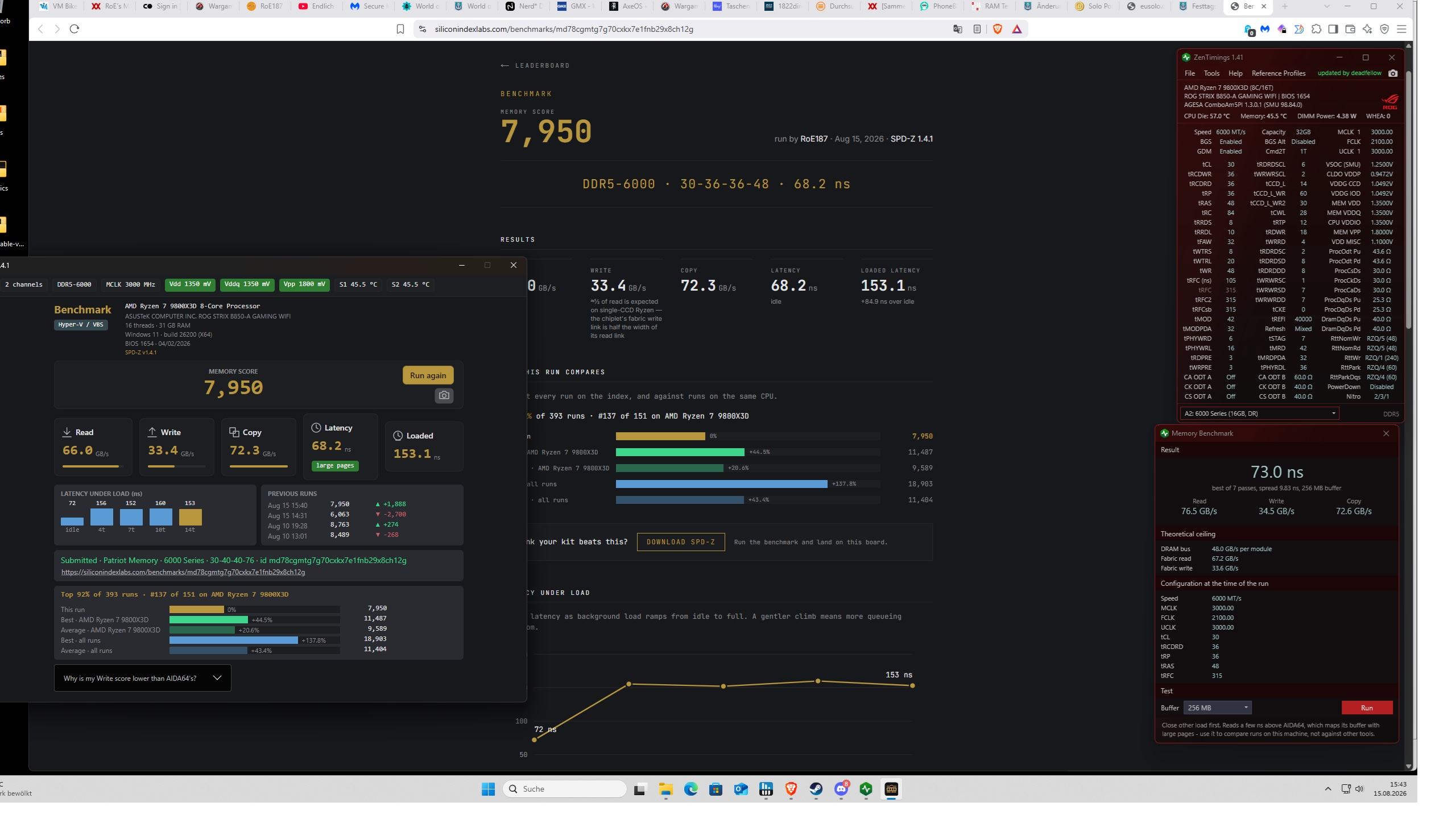Open Outlook from the taskbar
1456x819 pixels.
click(x=741, y=789)
